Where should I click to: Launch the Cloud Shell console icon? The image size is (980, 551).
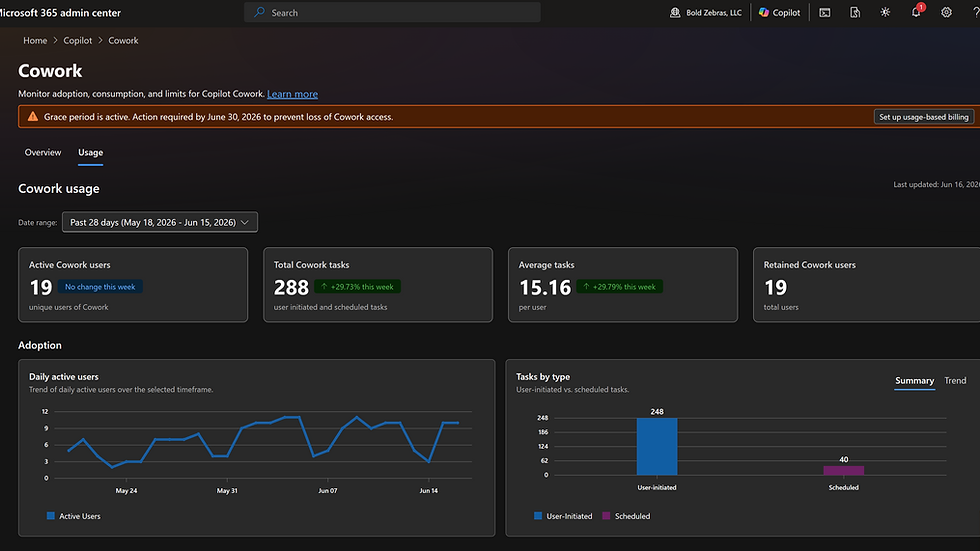(824, 12)
